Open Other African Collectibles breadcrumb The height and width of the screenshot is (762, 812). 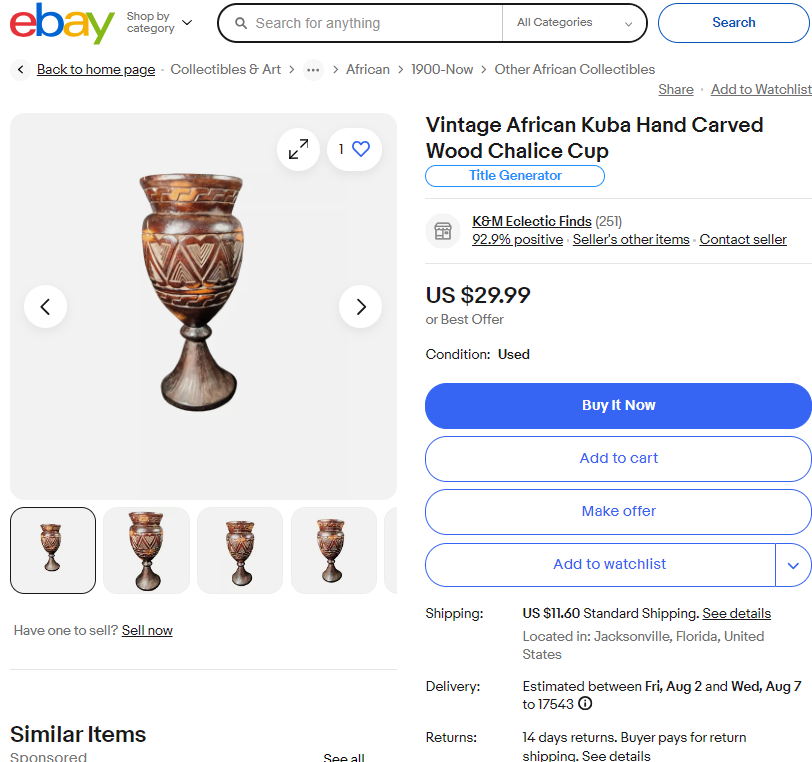pos(575,70)
